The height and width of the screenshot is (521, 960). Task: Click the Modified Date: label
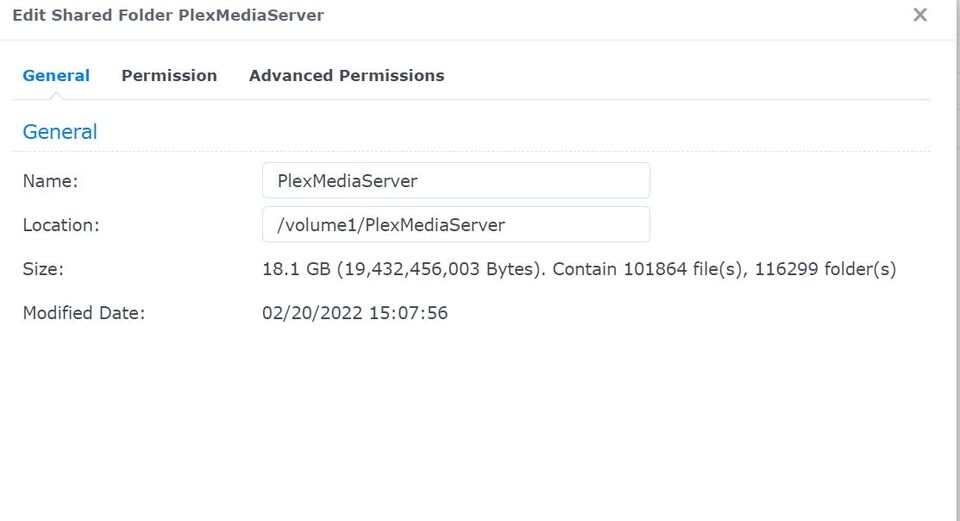[84, 313]
